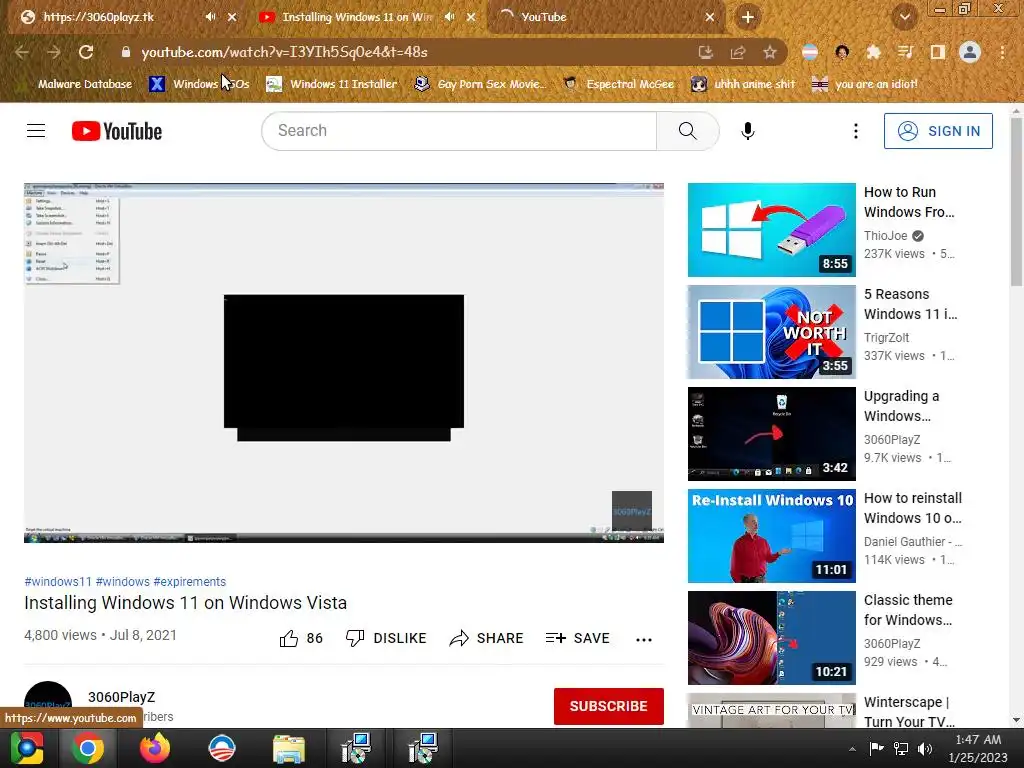Reload the page in Chrome
Screen dimensions: 1024x768
[x=86, y=52]
